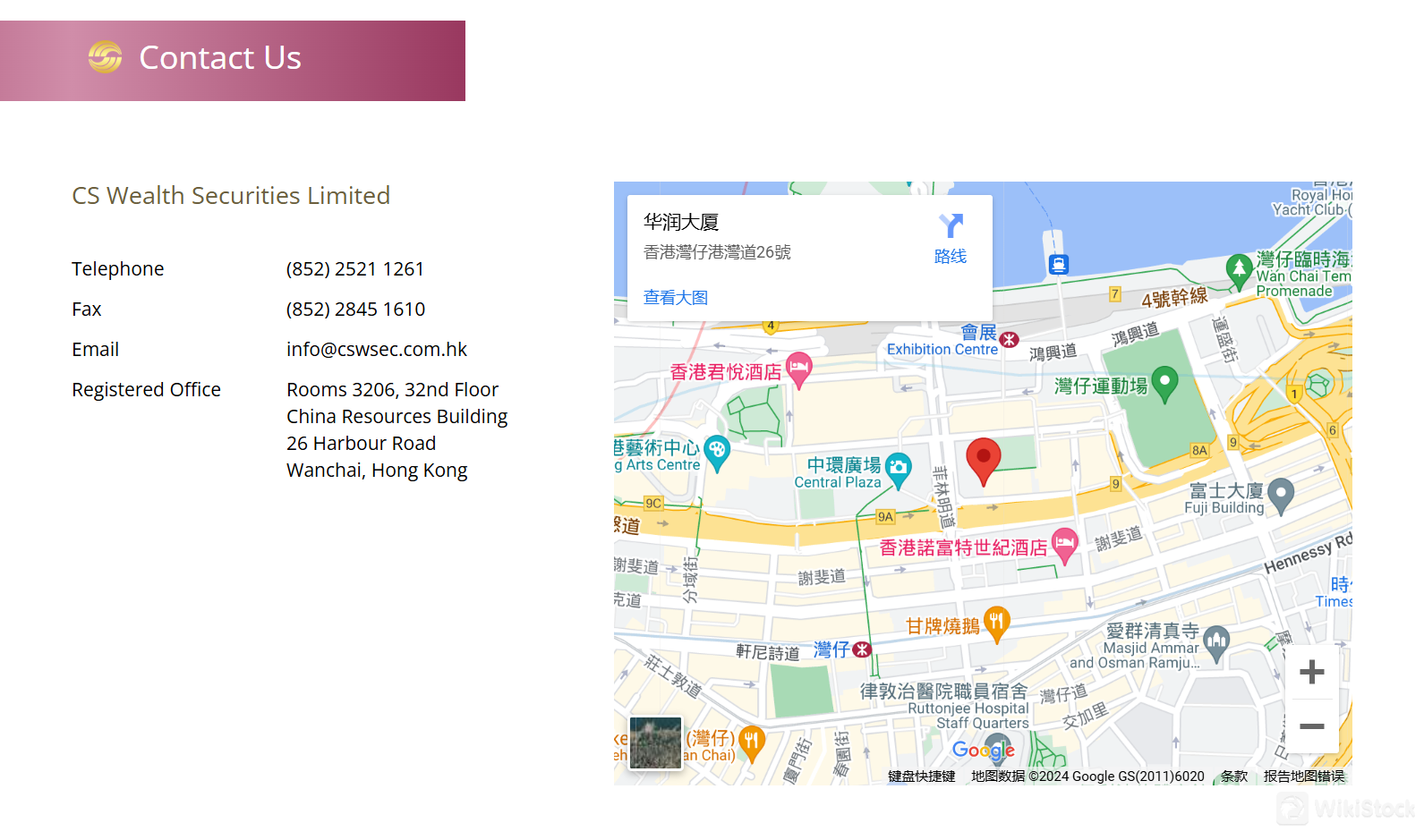Select the 甘牌燒鵝 restaurant marker
The width and height of the screenshot is (1424, 840).
[x=996, y=624]
